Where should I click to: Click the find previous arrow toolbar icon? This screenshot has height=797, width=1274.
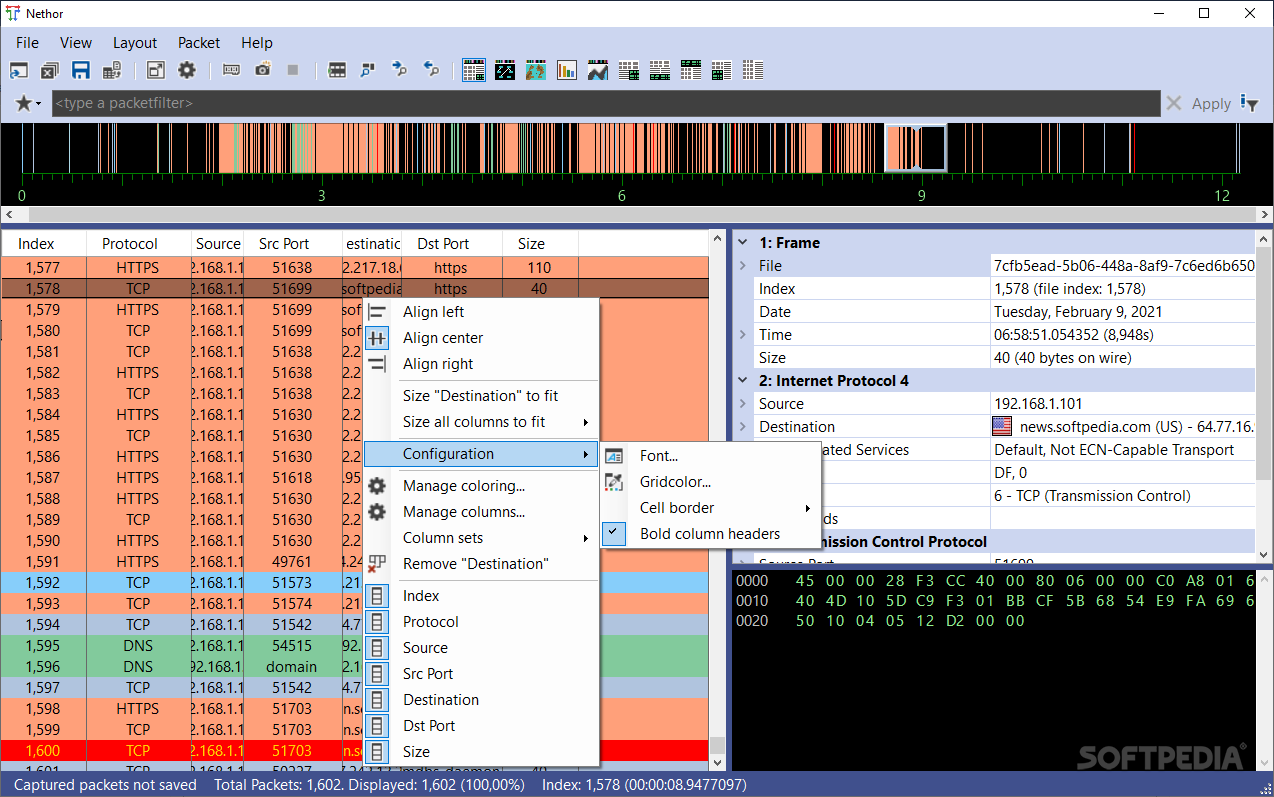tap(431, 70)
